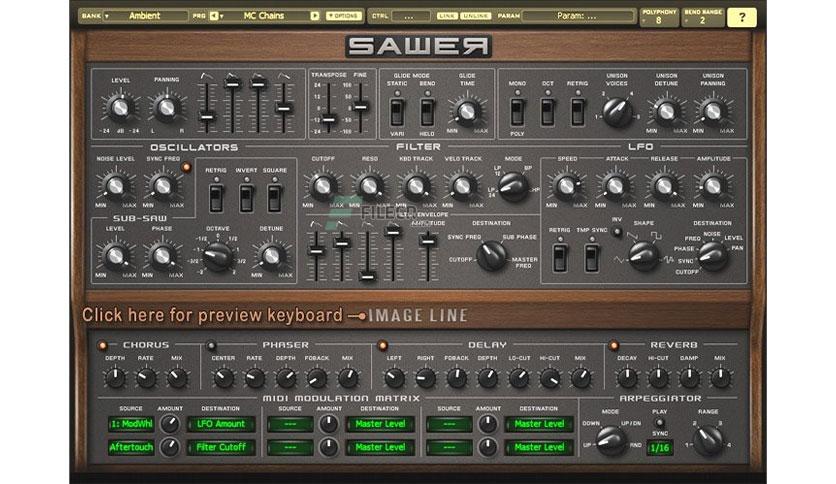Open the Options dropdown menu
836x484 pixels.
click(x=344, y=16)
